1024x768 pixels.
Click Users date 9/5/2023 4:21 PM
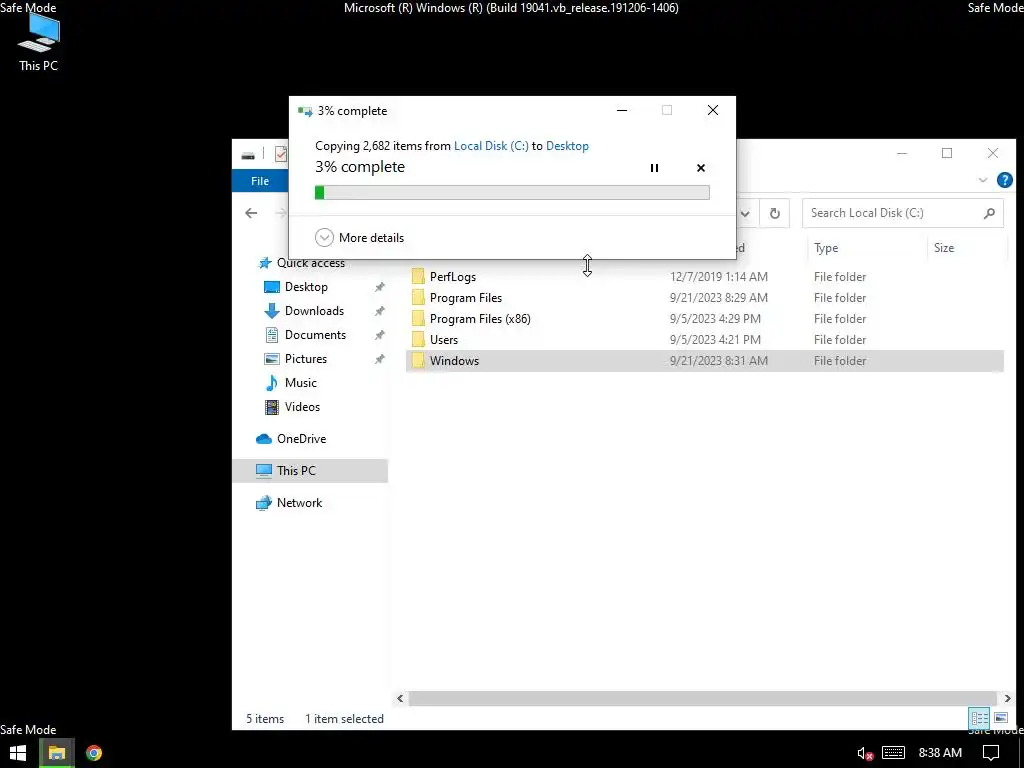point(715,340)
